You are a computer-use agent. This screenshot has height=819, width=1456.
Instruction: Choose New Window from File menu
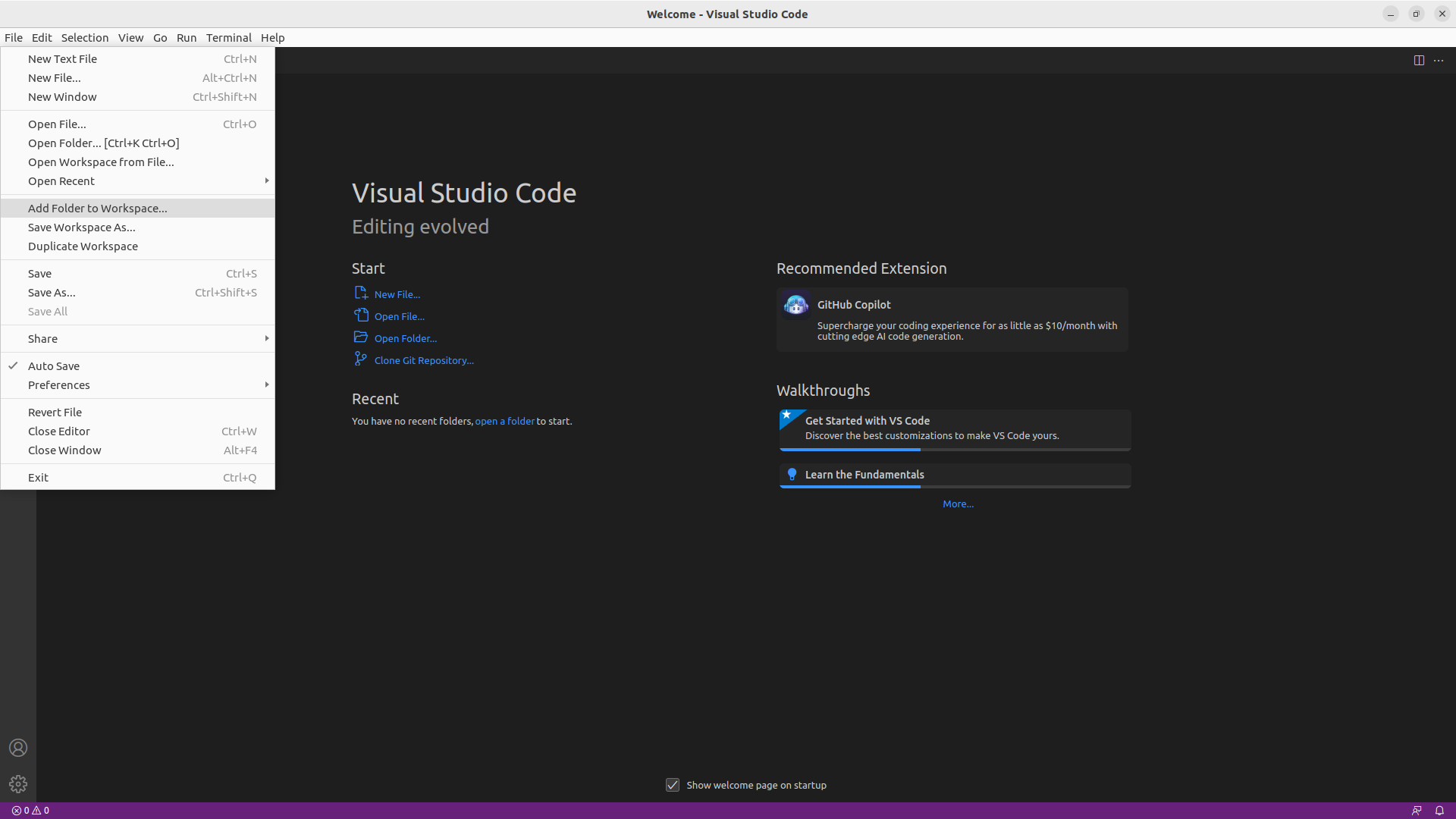coord(137,97)
